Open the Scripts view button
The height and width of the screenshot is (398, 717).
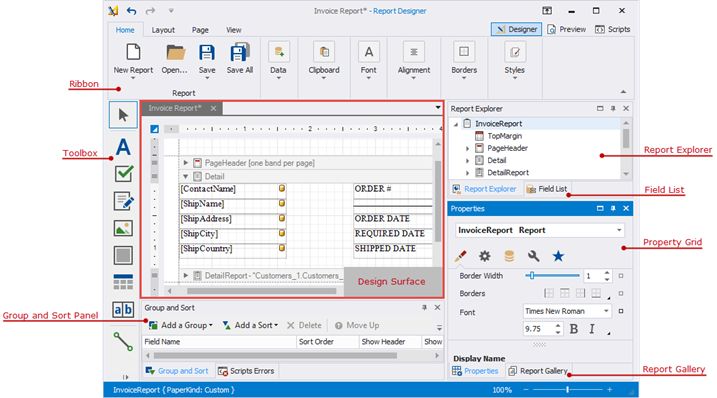[x=613, y=29]
